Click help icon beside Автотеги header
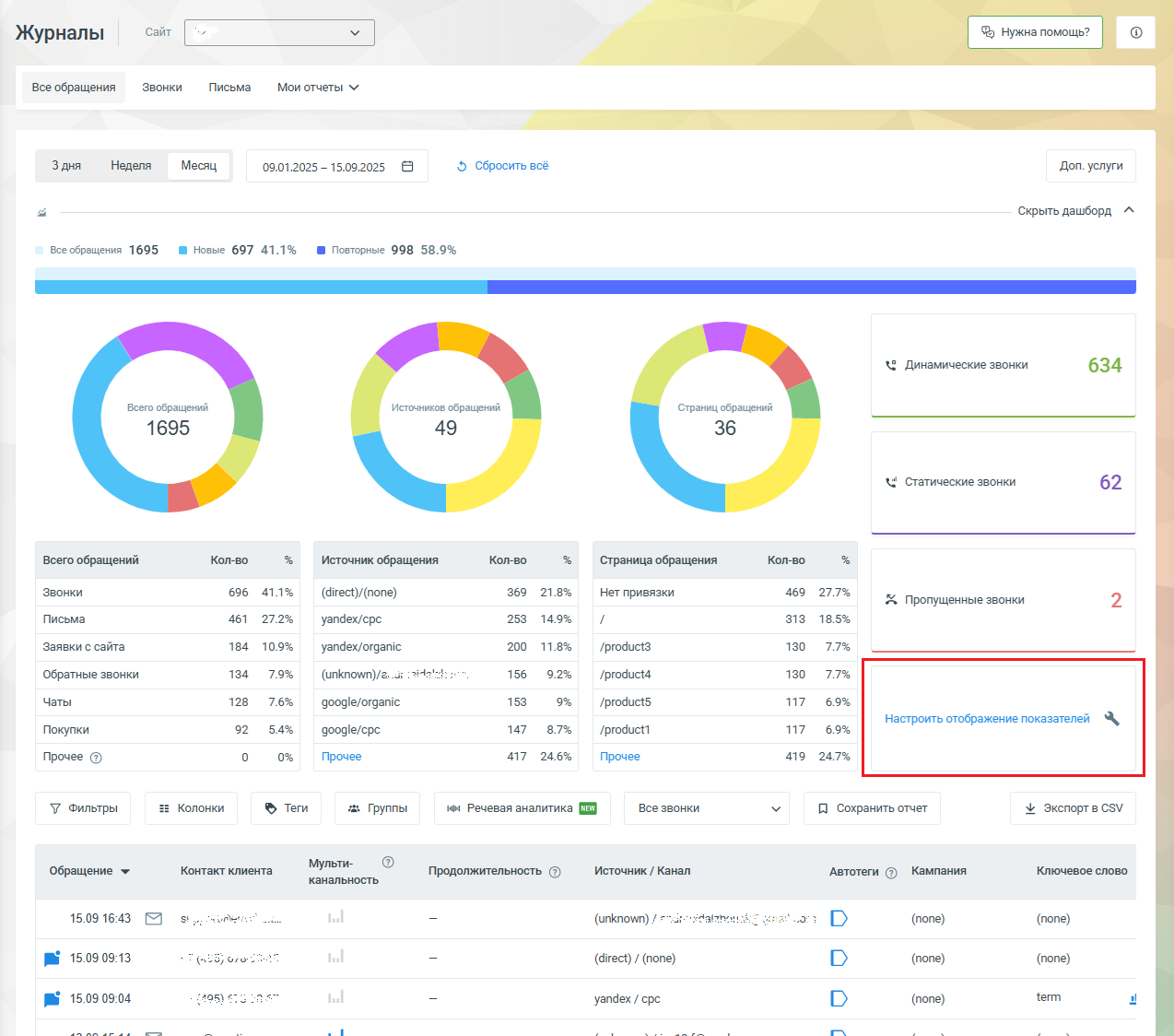 tap(891, 873)
